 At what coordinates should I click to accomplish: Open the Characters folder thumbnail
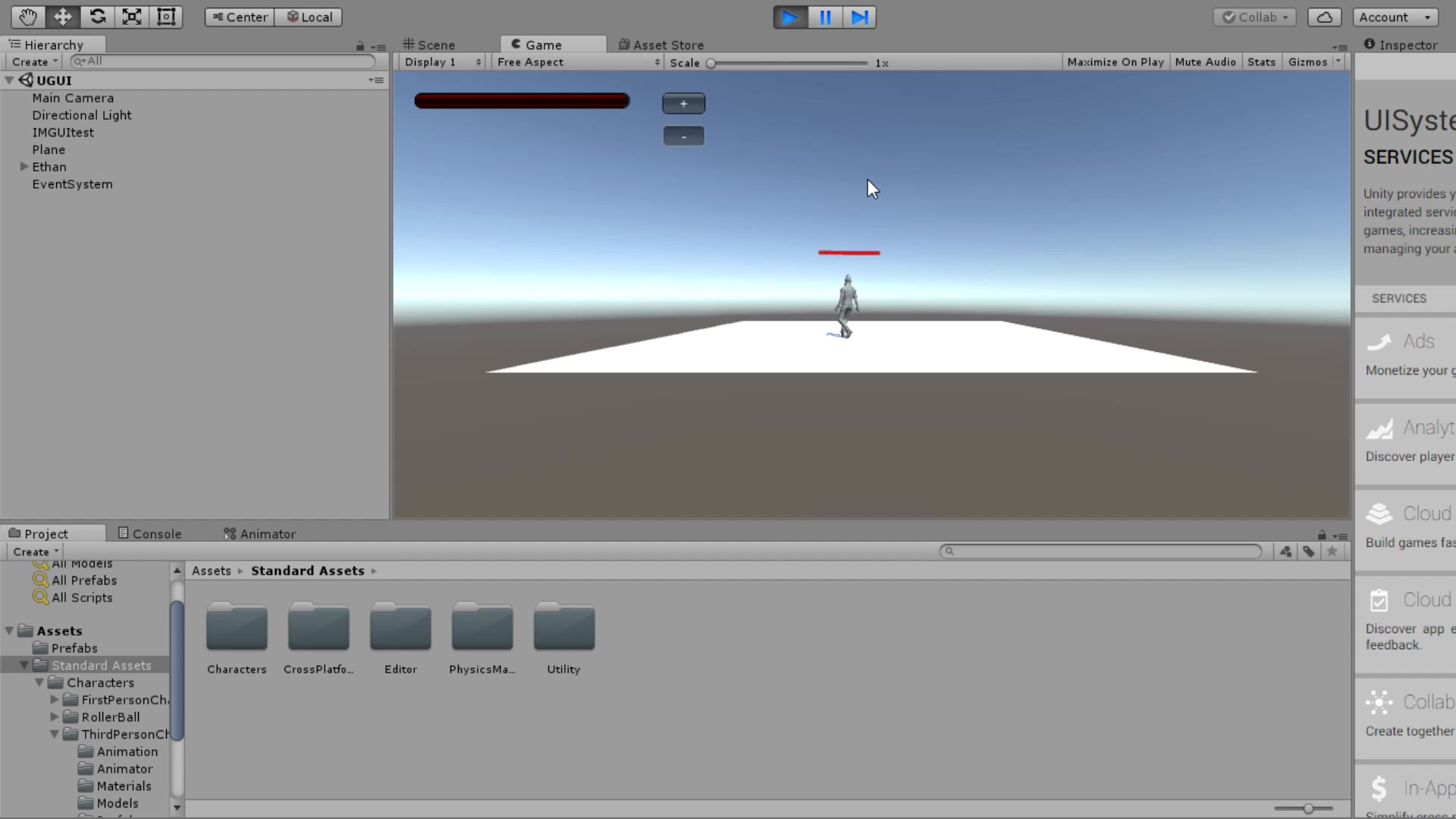(x=237, y=628)
